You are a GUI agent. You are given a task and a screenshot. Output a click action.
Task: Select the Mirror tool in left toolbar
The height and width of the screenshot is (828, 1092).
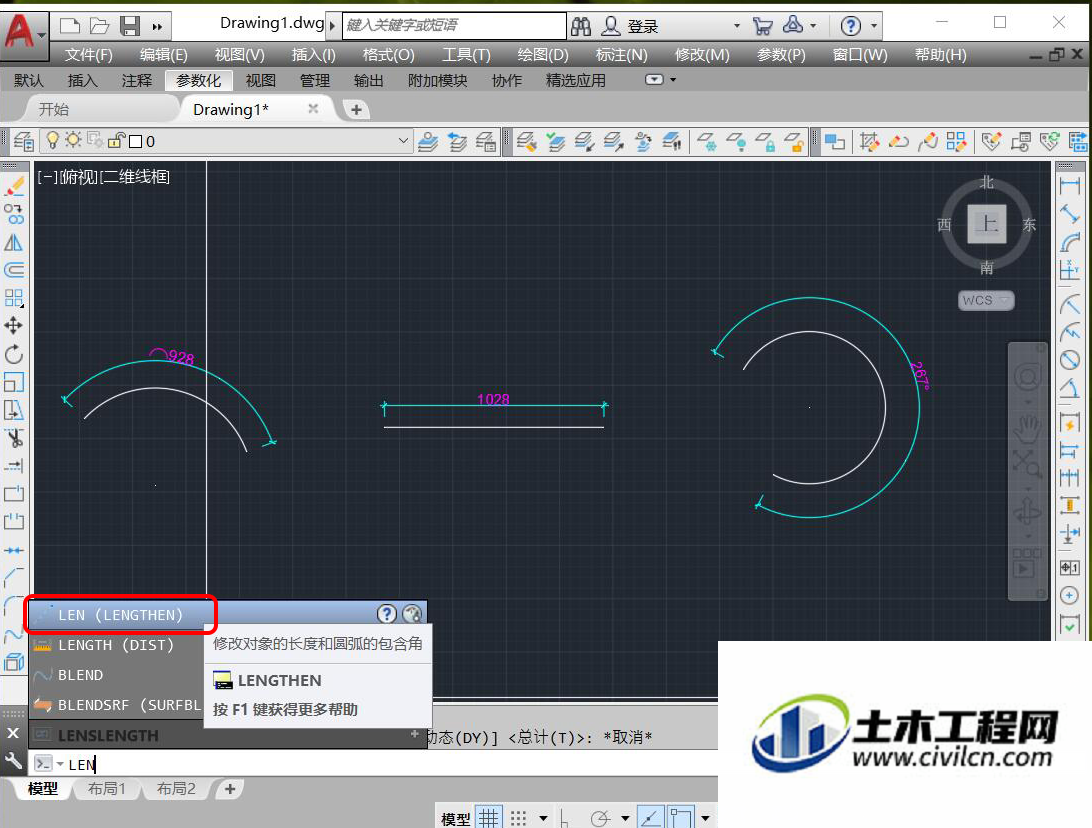14,242
